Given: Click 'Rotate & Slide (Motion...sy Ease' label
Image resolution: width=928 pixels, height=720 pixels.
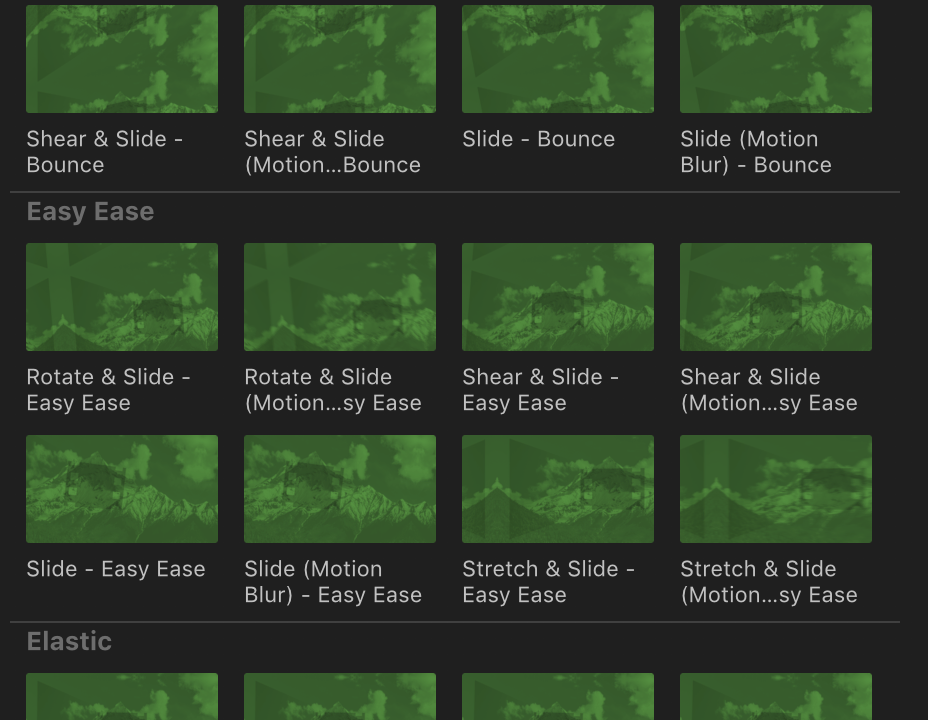Looking at the screenshot, I should click(x=333, y=390).
